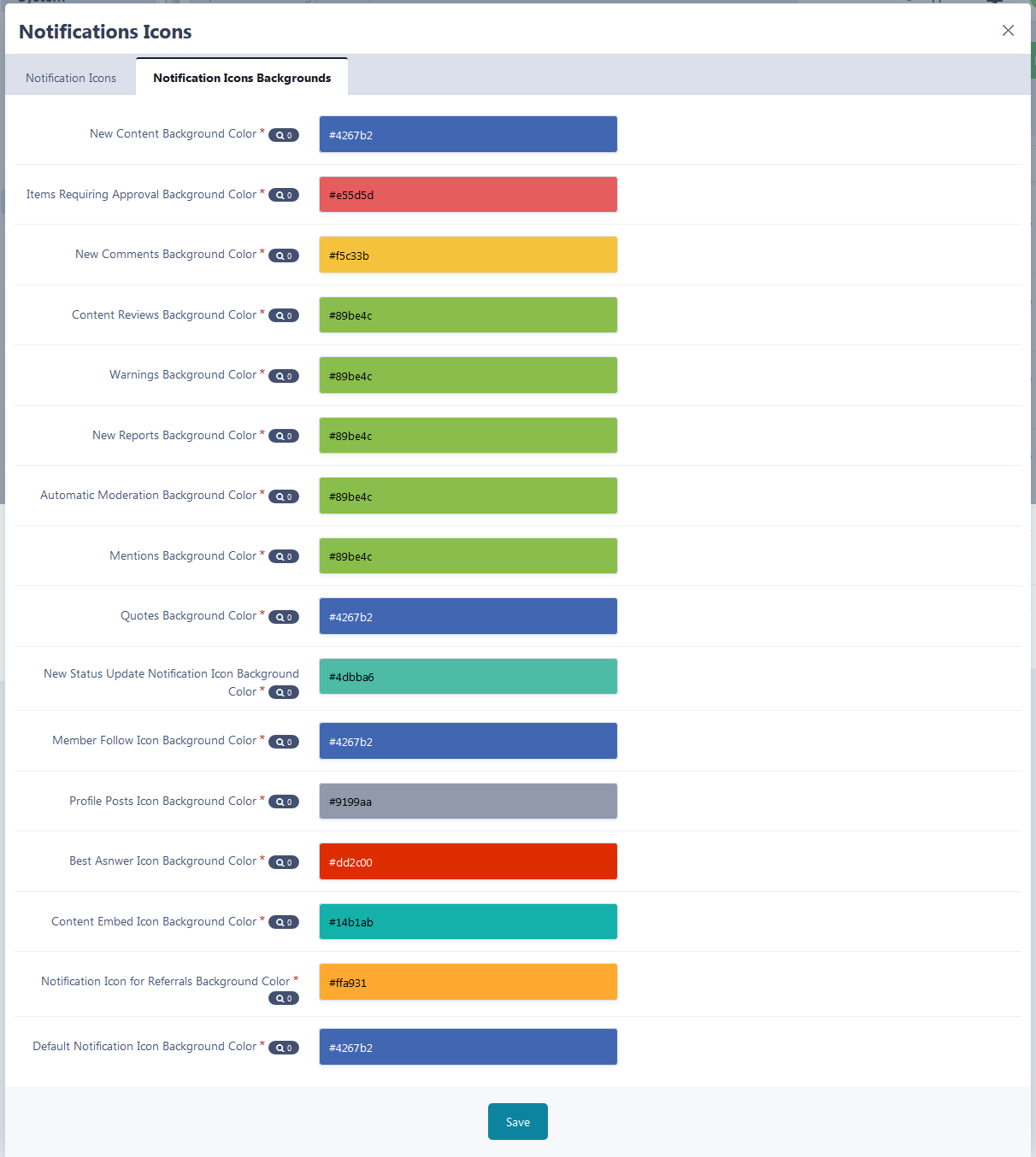Click search badge beside Warnings Background Color

(284, 376)
